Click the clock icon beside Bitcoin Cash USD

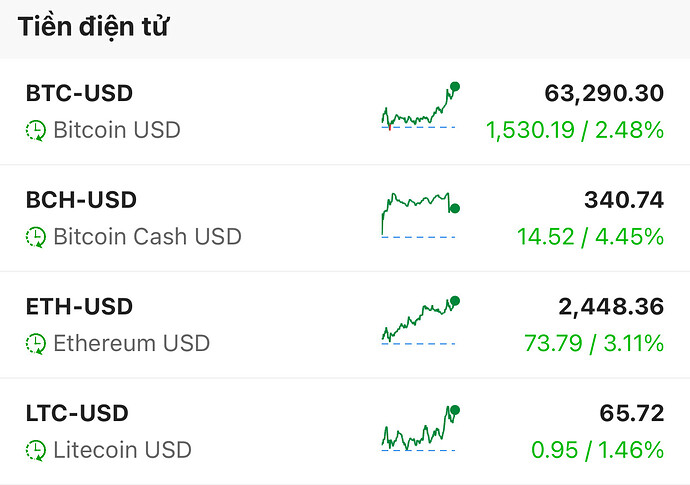coord(36,237)
